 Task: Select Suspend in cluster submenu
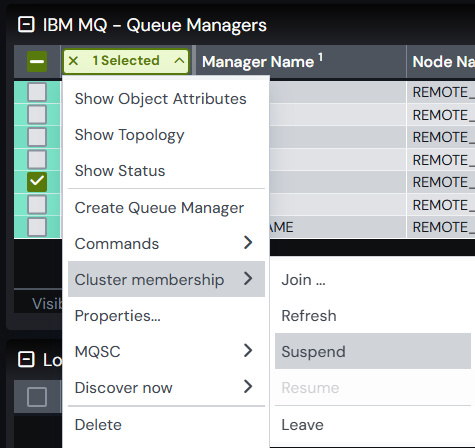(x=373, y=351)
